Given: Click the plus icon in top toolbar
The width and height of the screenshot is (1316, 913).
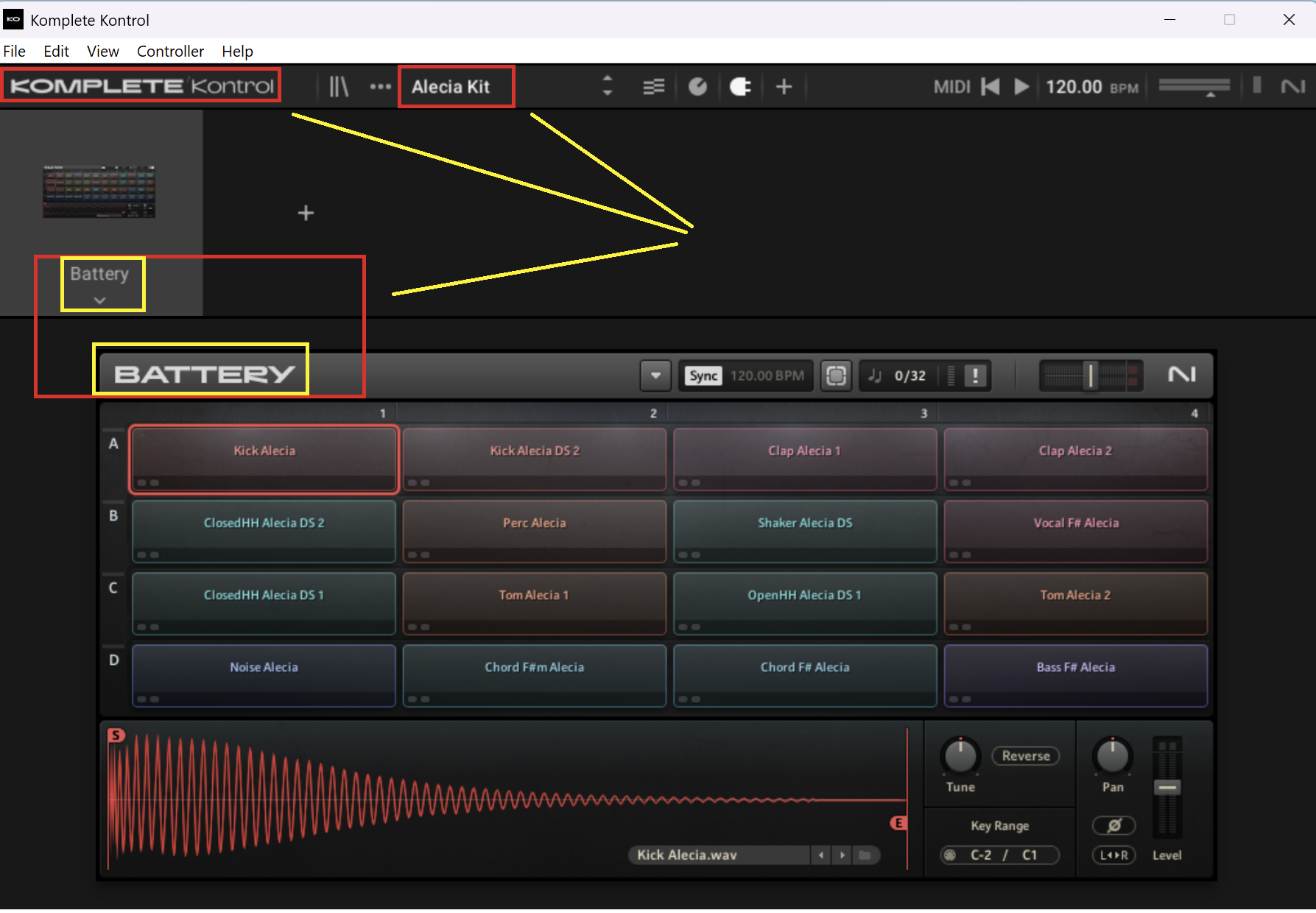Looking at the screenshot, I should point(784,87).
